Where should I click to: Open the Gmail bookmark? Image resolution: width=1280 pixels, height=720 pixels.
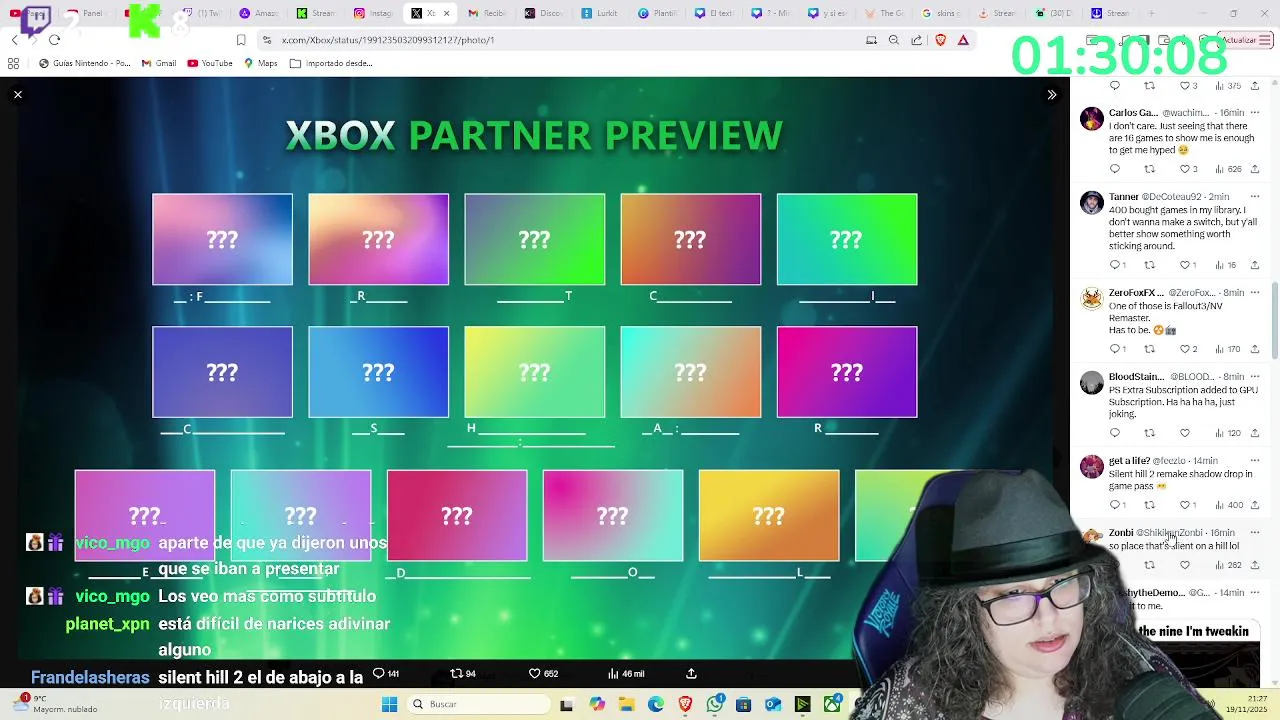(159, 63)
